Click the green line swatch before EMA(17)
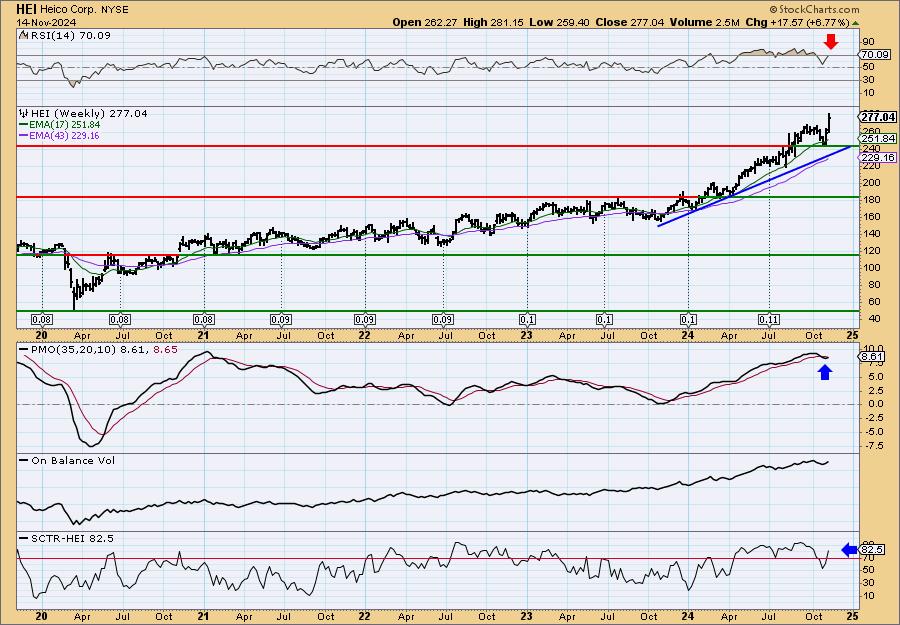The image size is (900, 625). click(x=23, y=125)
